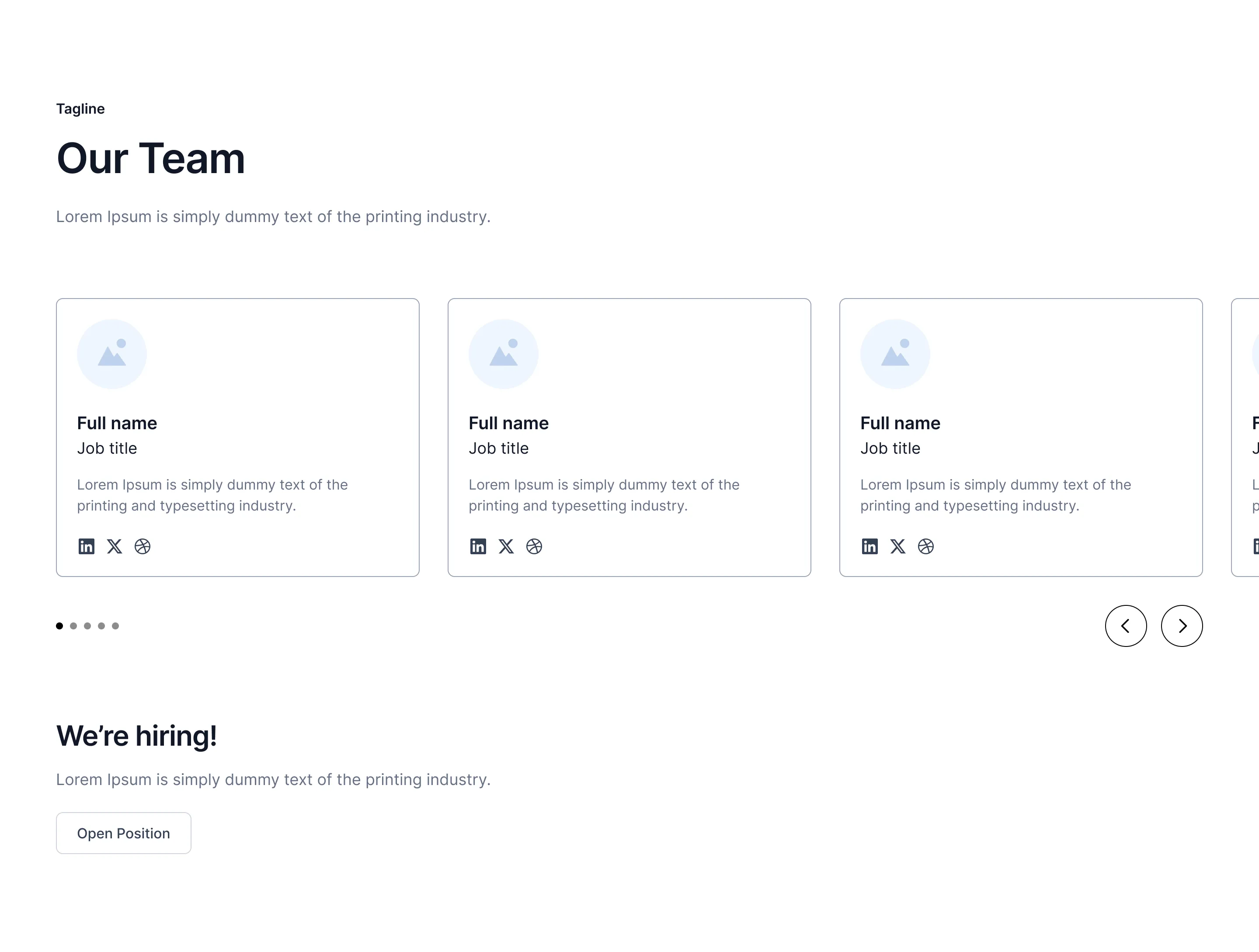1259x952 pixels.
Task: Open Dribbble icon in second team card
Action: [534, 546]
